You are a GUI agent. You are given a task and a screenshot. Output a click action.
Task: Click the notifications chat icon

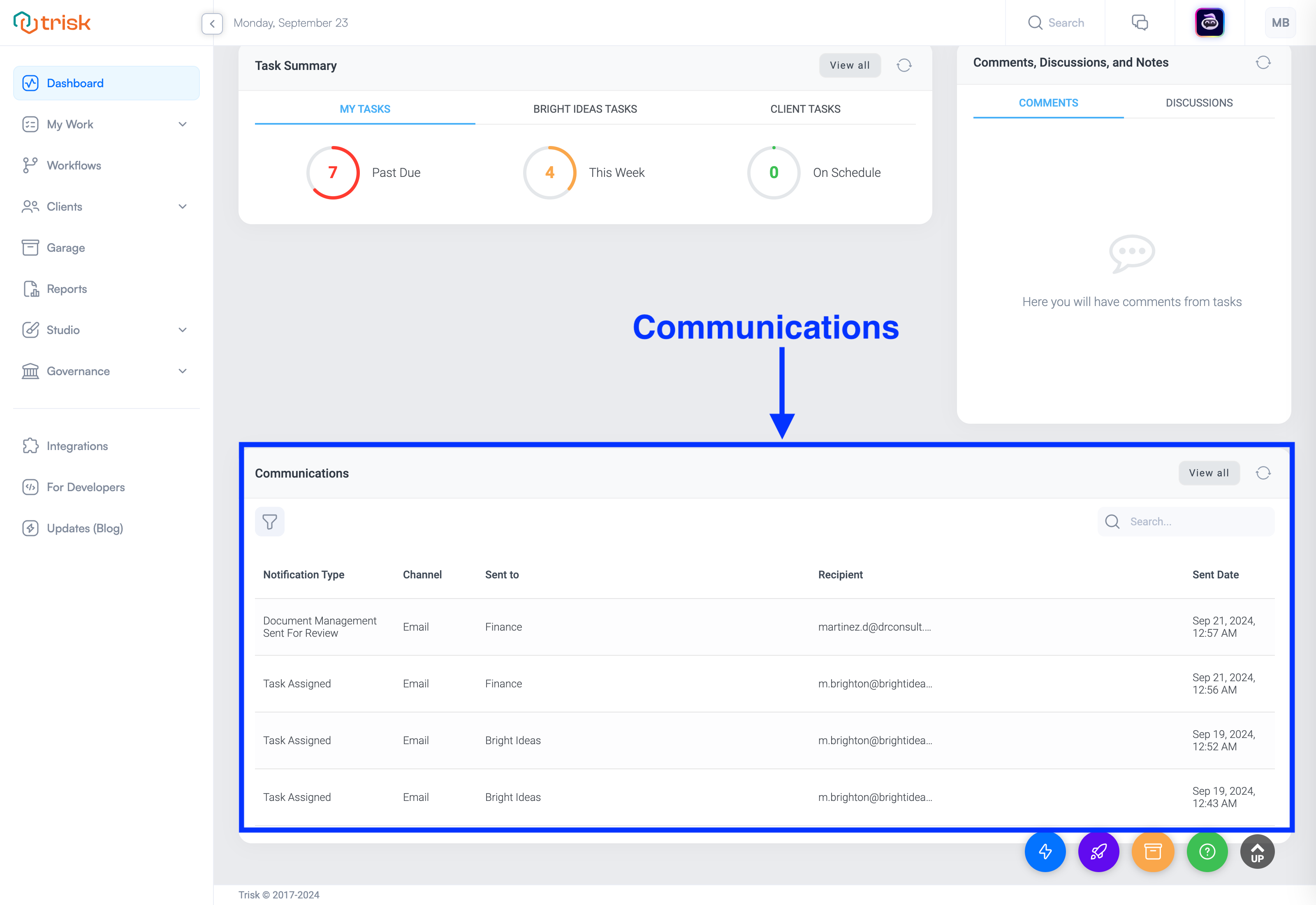coord(1140,22)
